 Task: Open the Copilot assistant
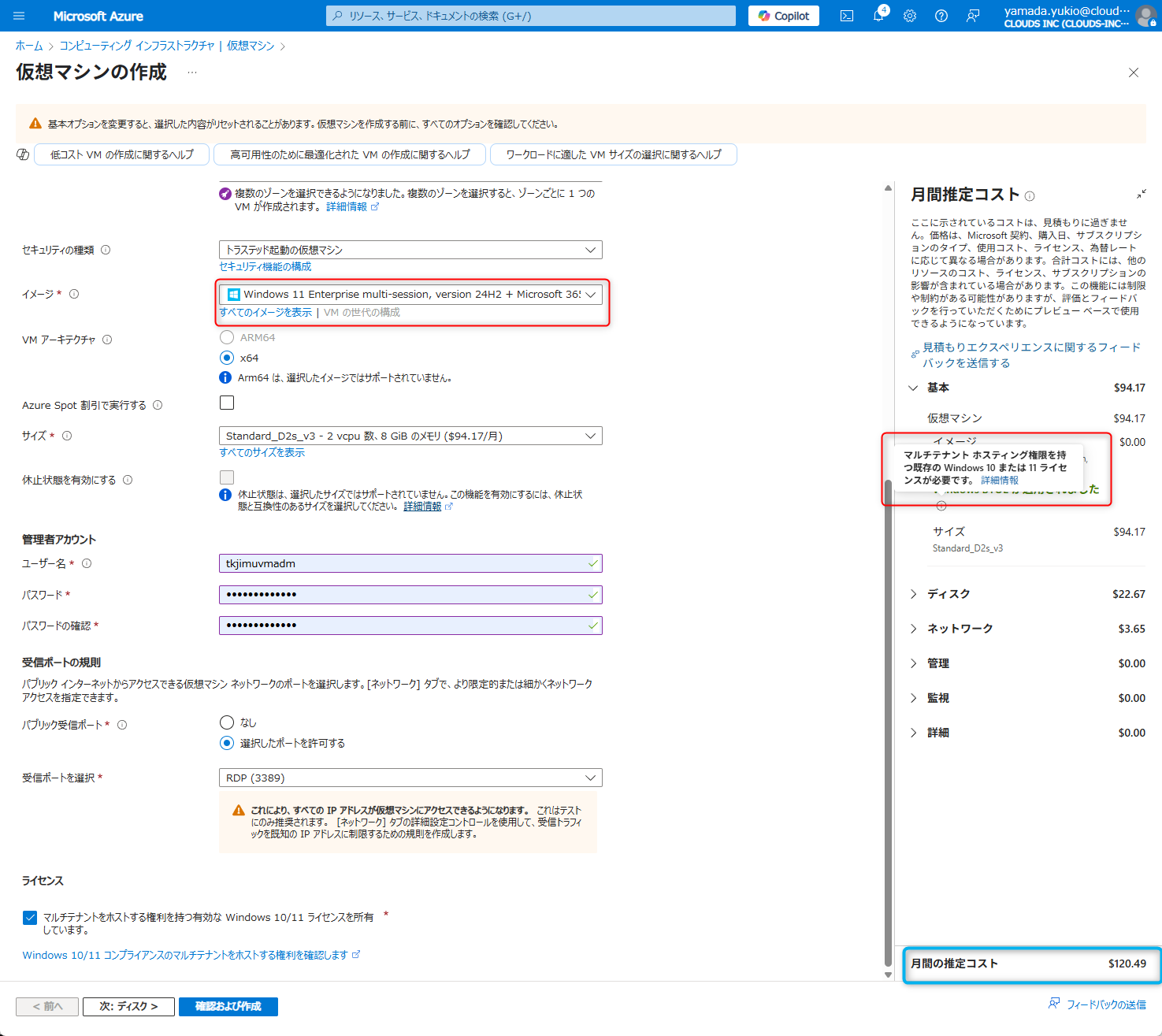tap(784, 16)
